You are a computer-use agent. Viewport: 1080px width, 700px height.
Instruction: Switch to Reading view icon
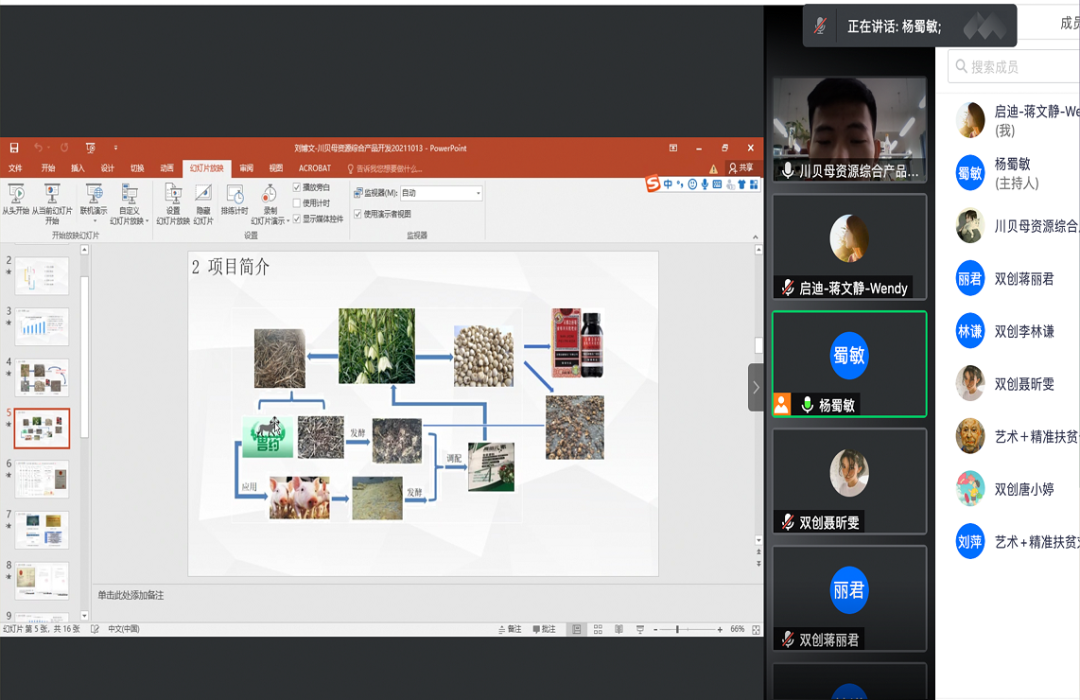619,629
